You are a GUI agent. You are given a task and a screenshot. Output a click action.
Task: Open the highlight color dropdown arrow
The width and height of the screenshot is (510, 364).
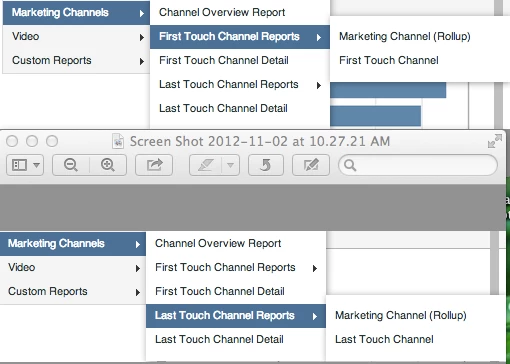230,165
